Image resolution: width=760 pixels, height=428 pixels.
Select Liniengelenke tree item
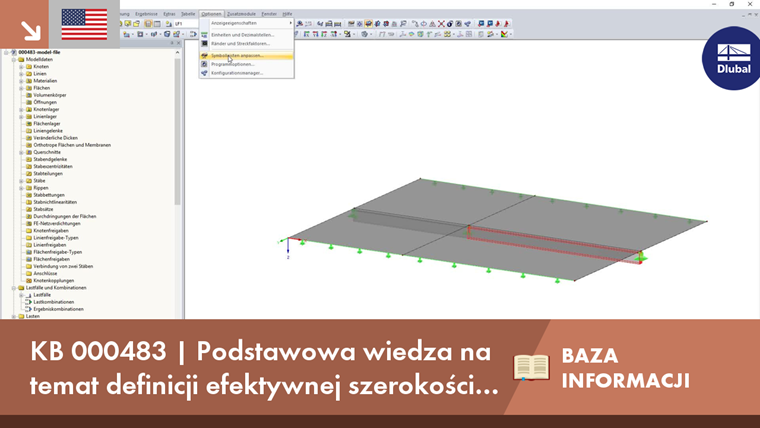pos(48,131)
